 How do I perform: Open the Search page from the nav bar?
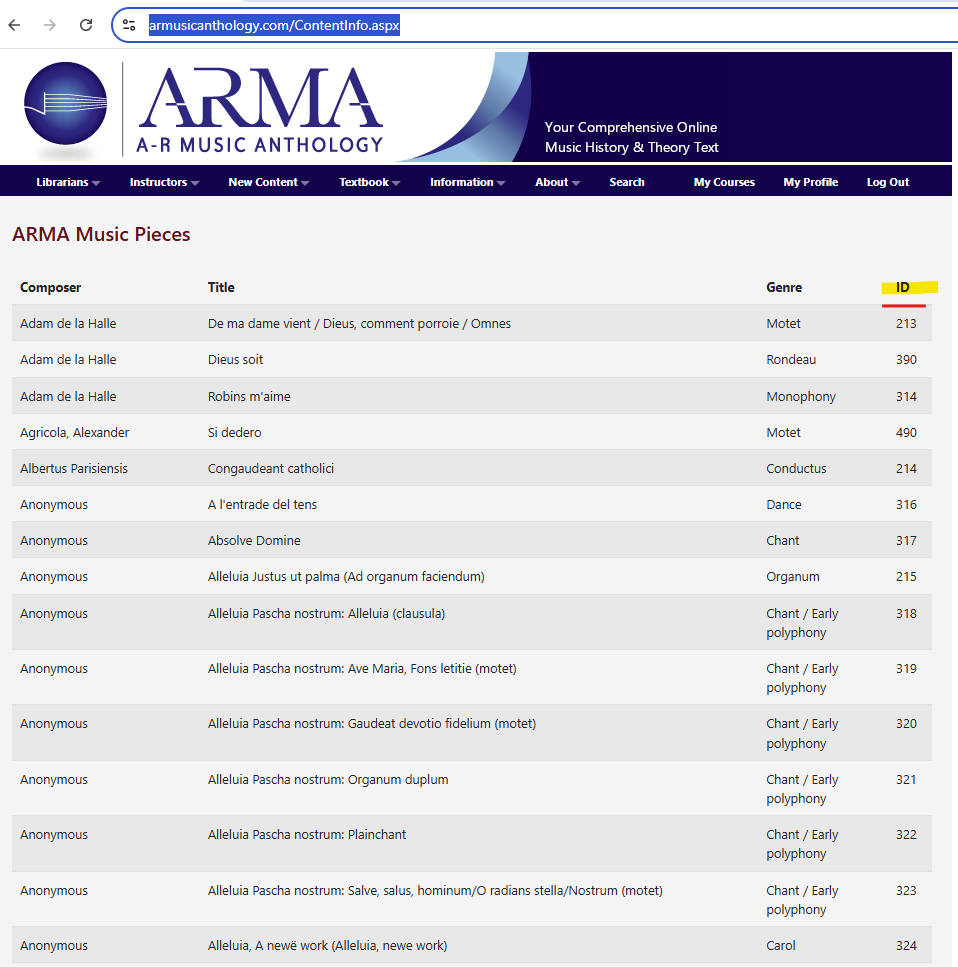627,182
